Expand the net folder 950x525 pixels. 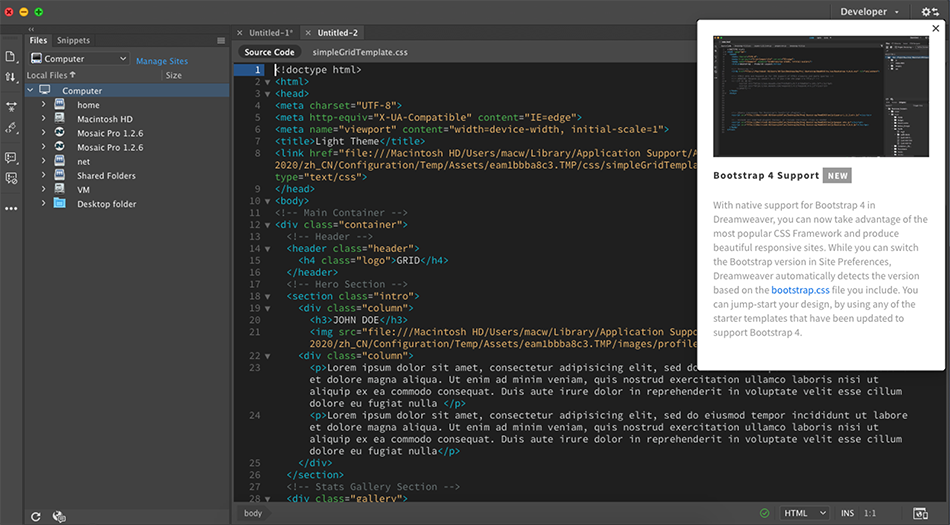44,161
